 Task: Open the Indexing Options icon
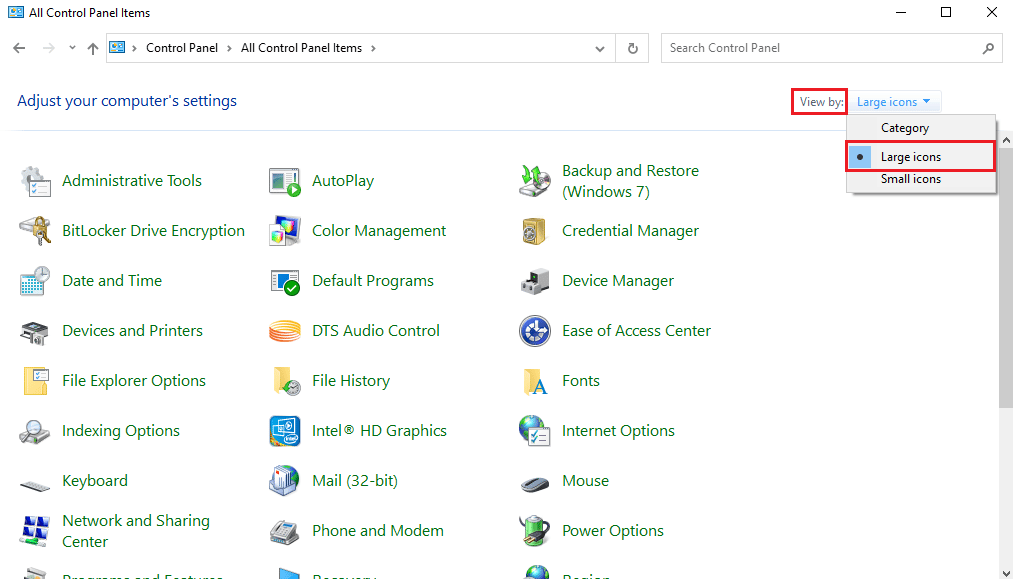[36, 431]
